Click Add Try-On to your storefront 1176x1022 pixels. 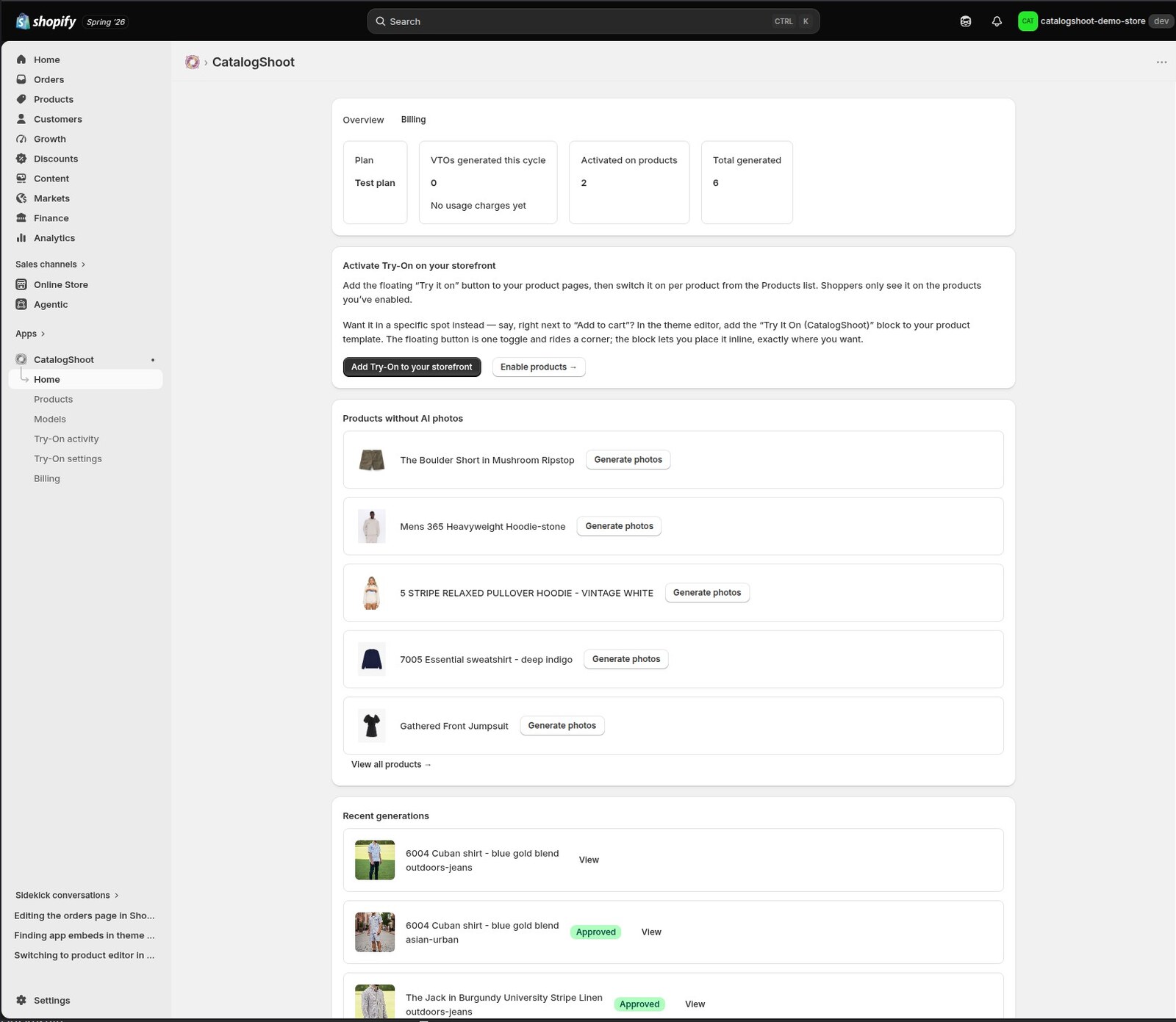(412, 367)
